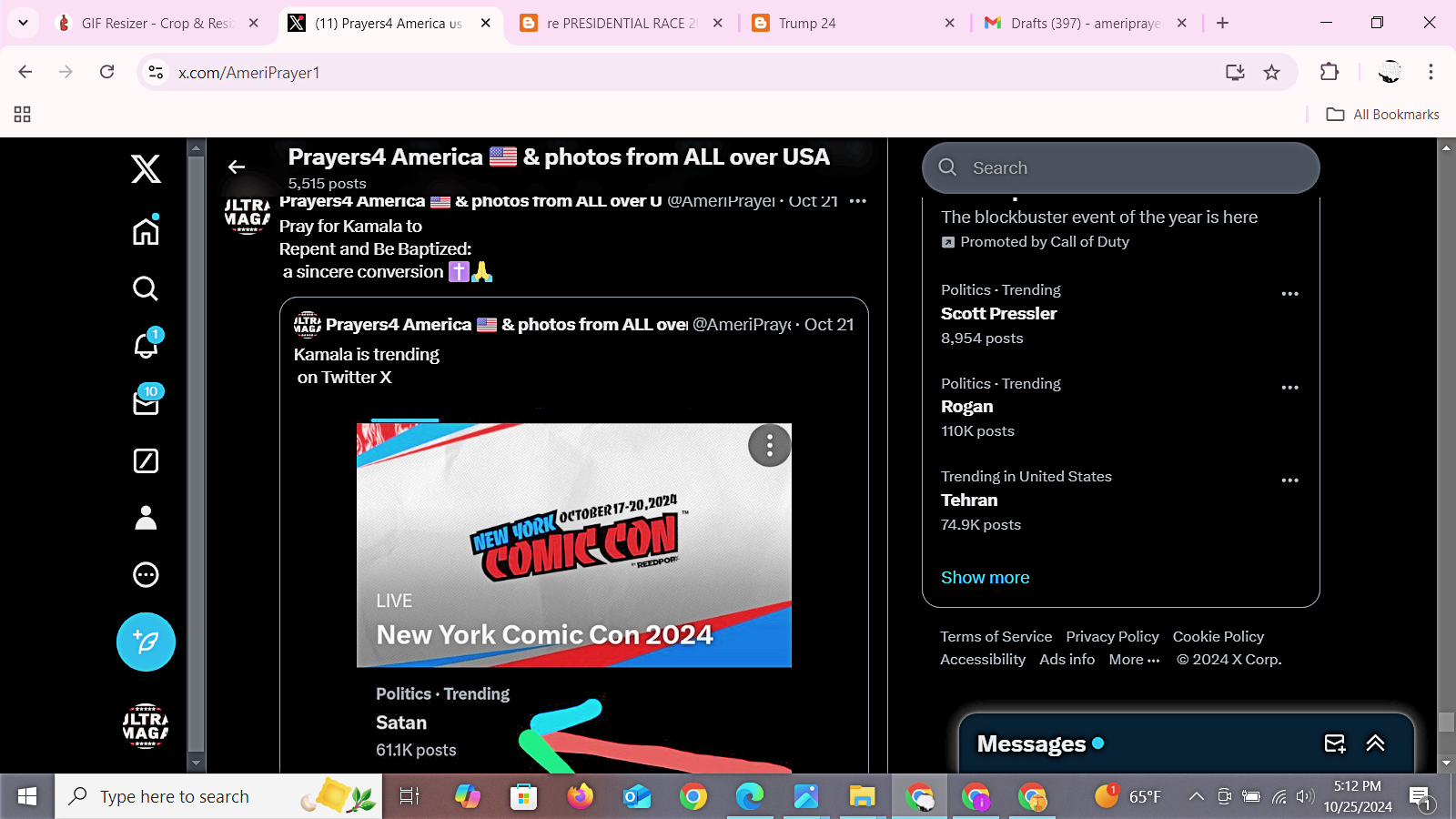Expand the More footer links menu
The height and width of the screenshot is (819, 1456).
coord(1134,660)
